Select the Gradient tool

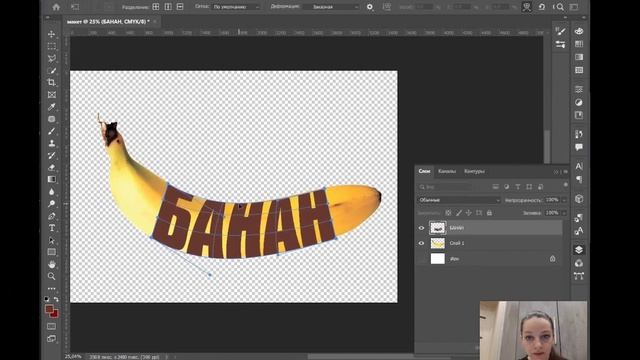tap(51, 179)
